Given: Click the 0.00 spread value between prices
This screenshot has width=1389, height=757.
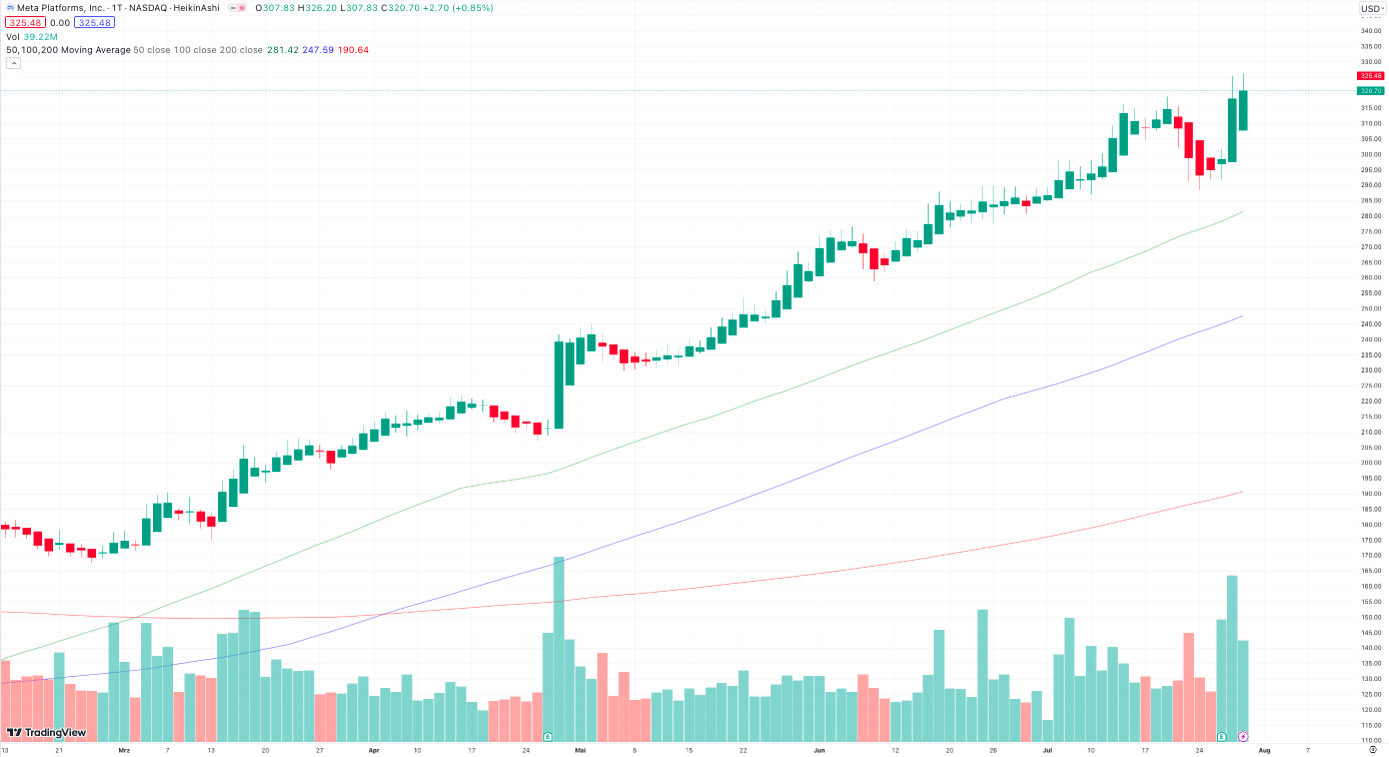Looking at the screenshot, I should (59, 22).
